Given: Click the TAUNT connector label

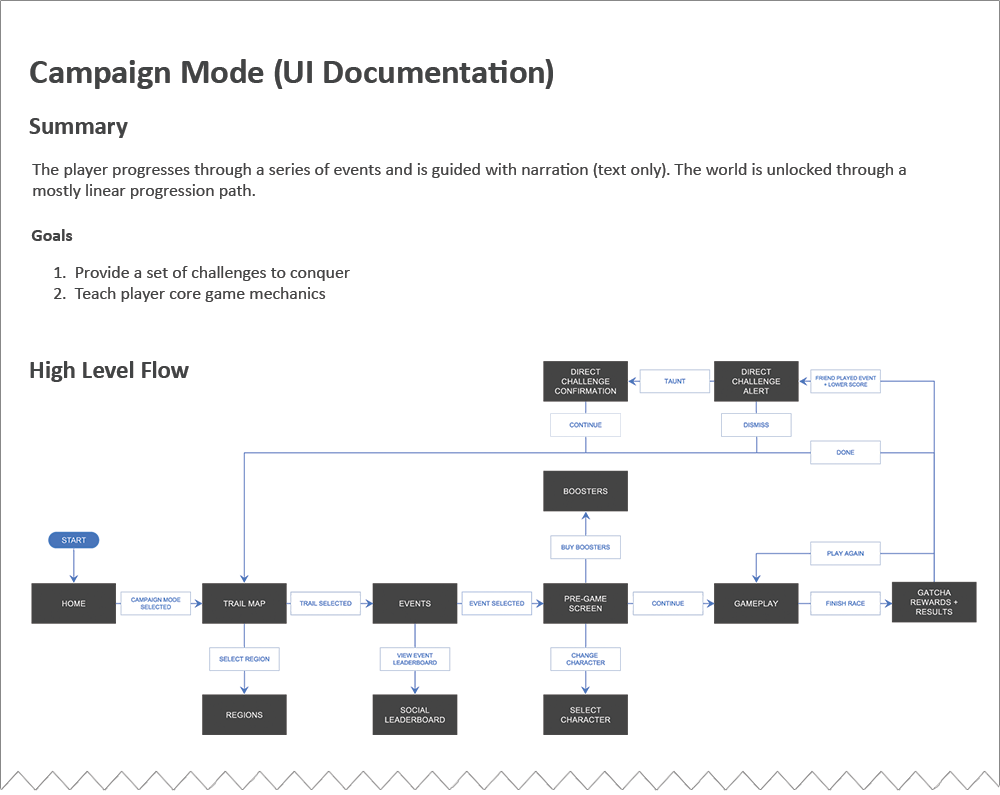Looking at the screenshot, I should pos(674,381).
